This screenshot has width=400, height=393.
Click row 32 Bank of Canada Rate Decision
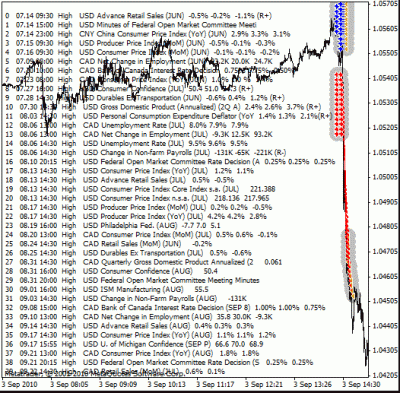point(165,308)
